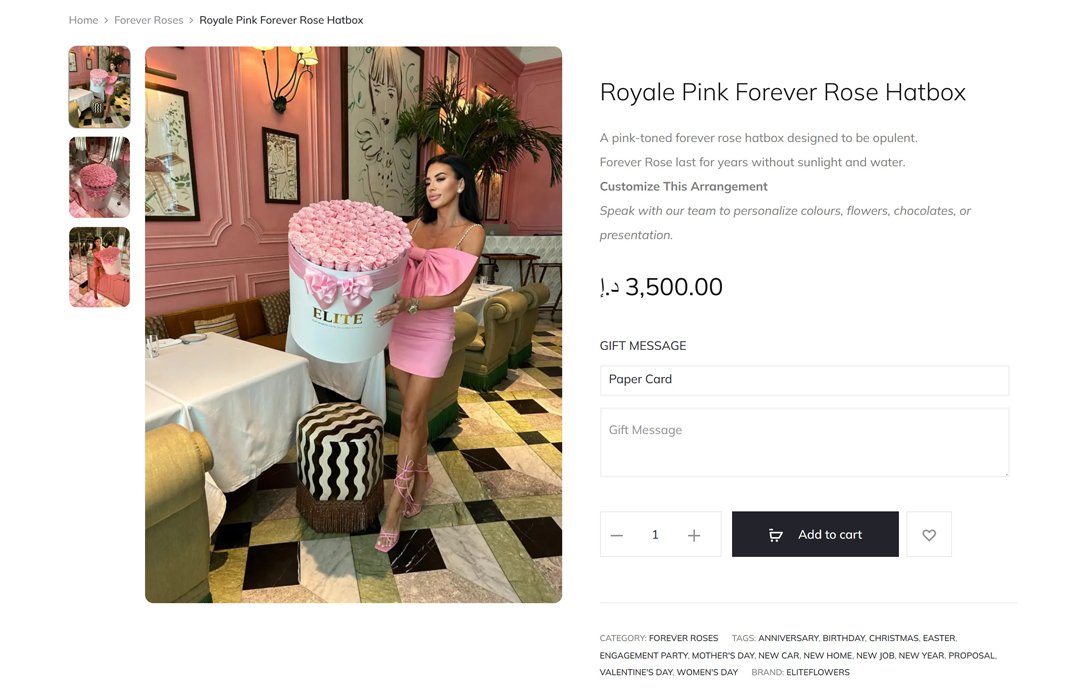Screen dimensions: 1080x697
Task: Open the PROPOSAL tag link
Action: [x=972, y=656]
